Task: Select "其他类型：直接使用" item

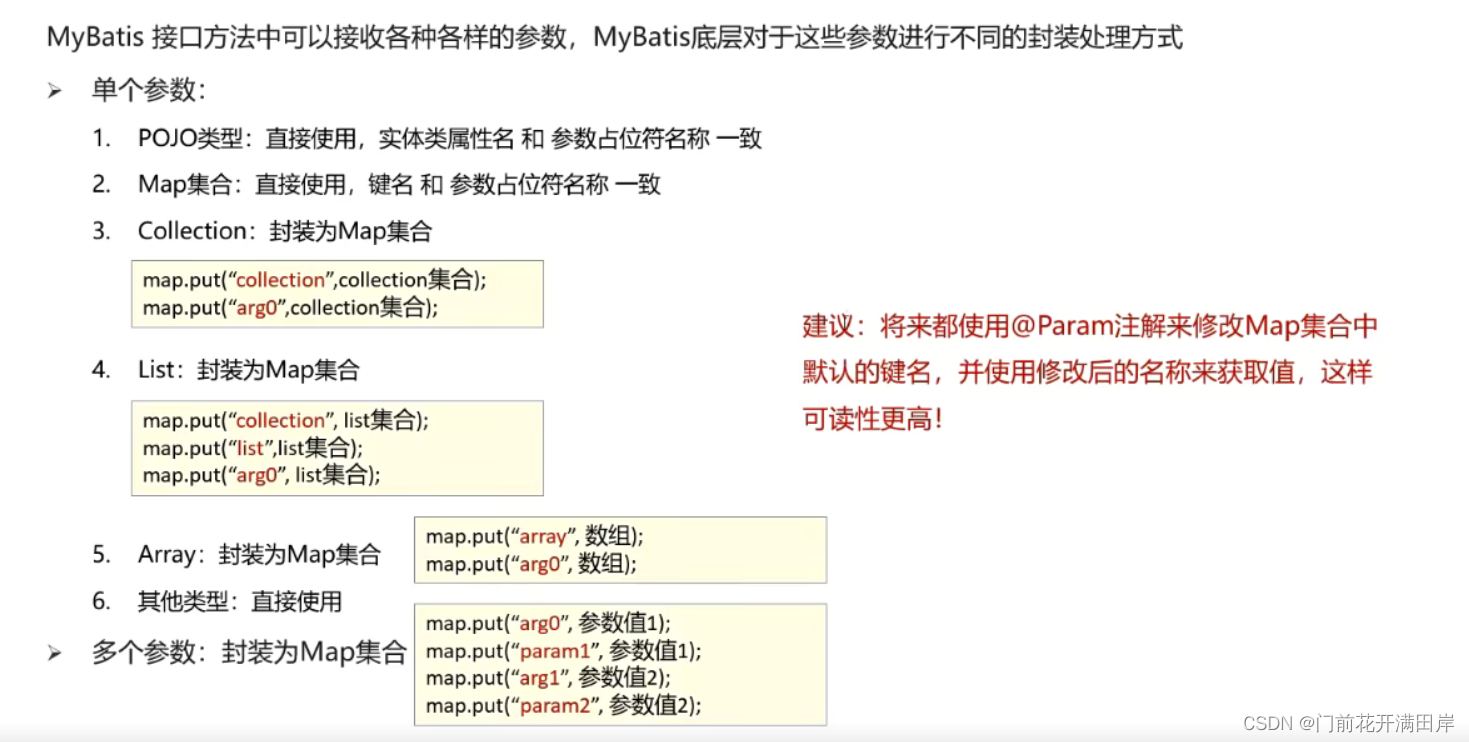Action: (240, 601)
